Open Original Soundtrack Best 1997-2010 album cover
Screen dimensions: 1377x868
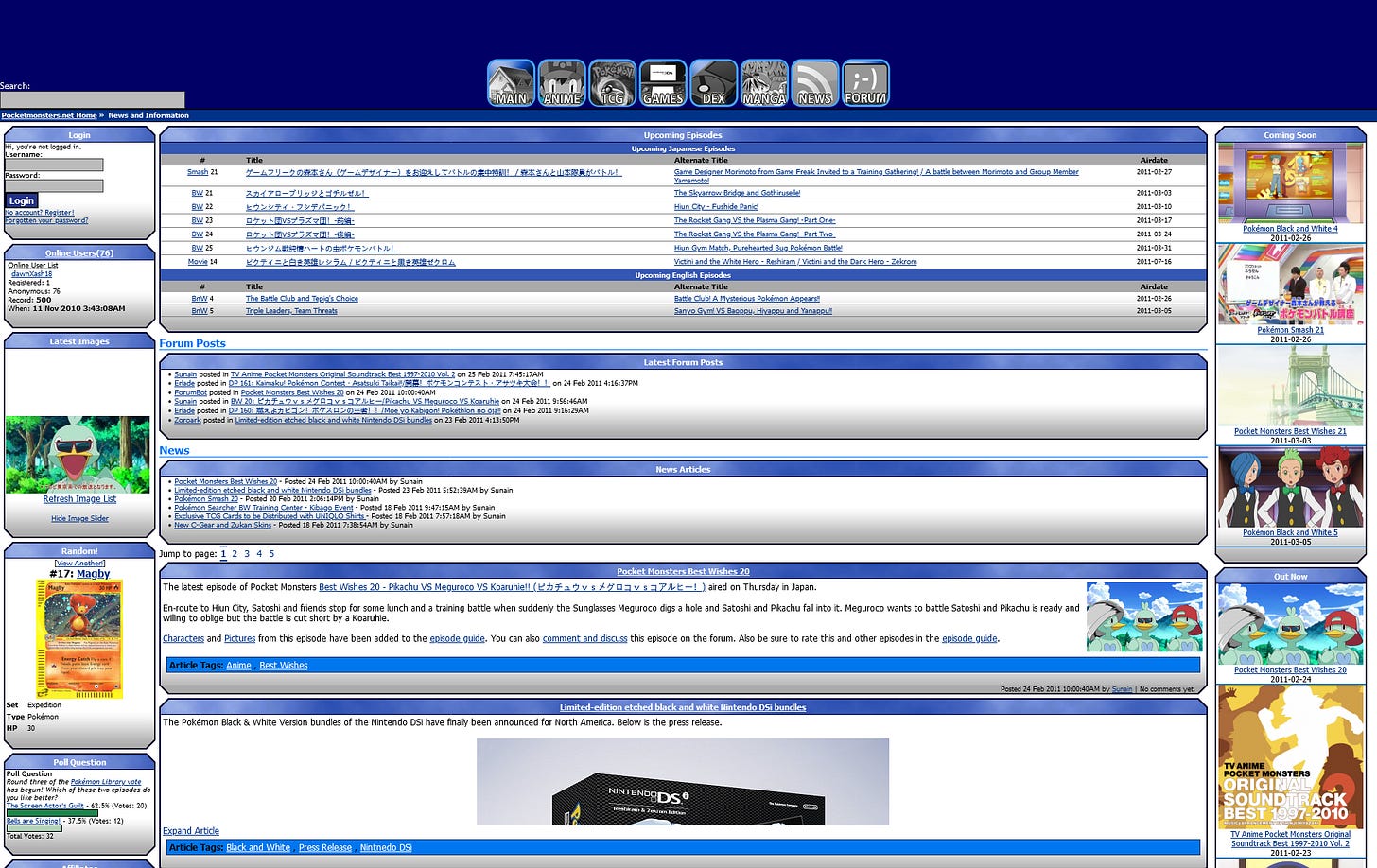(x=1290, y=757)
